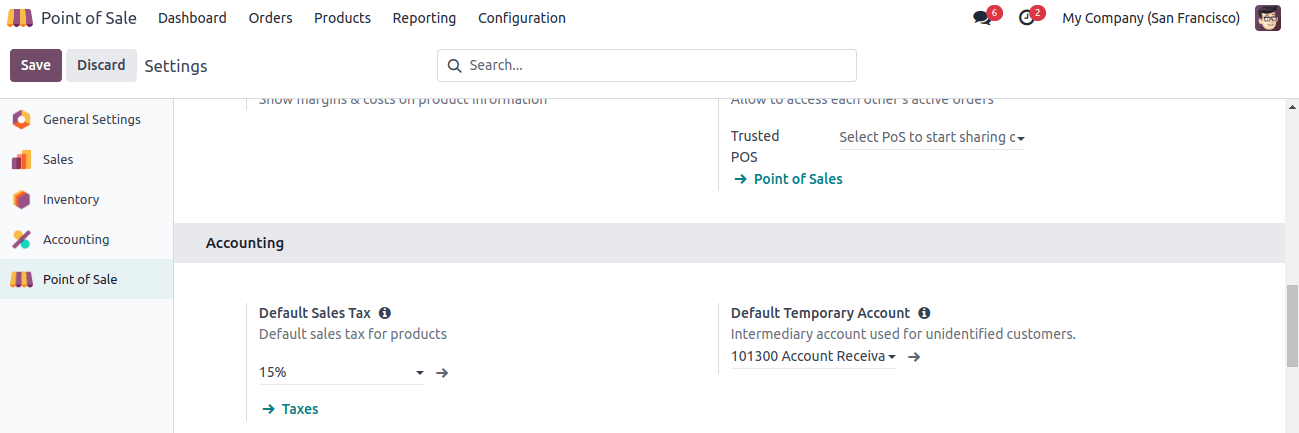Viewport: 1299px width, 433px height.
Task: Click the settings Search field
Action: coord(646,65)
